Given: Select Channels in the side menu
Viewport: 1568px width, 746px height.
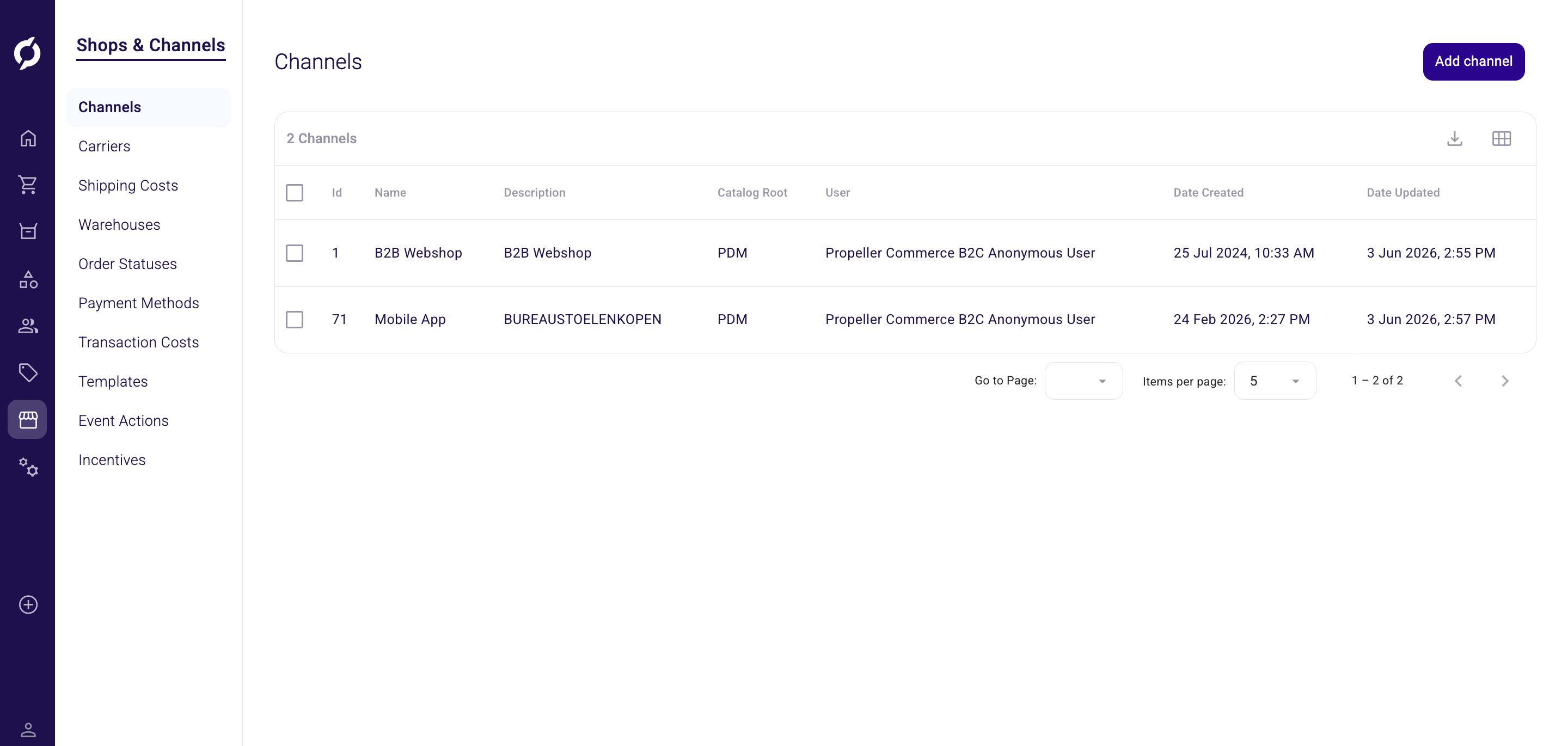Looking at the screenshot, I should pyautogui.click(x=149, y=107).
